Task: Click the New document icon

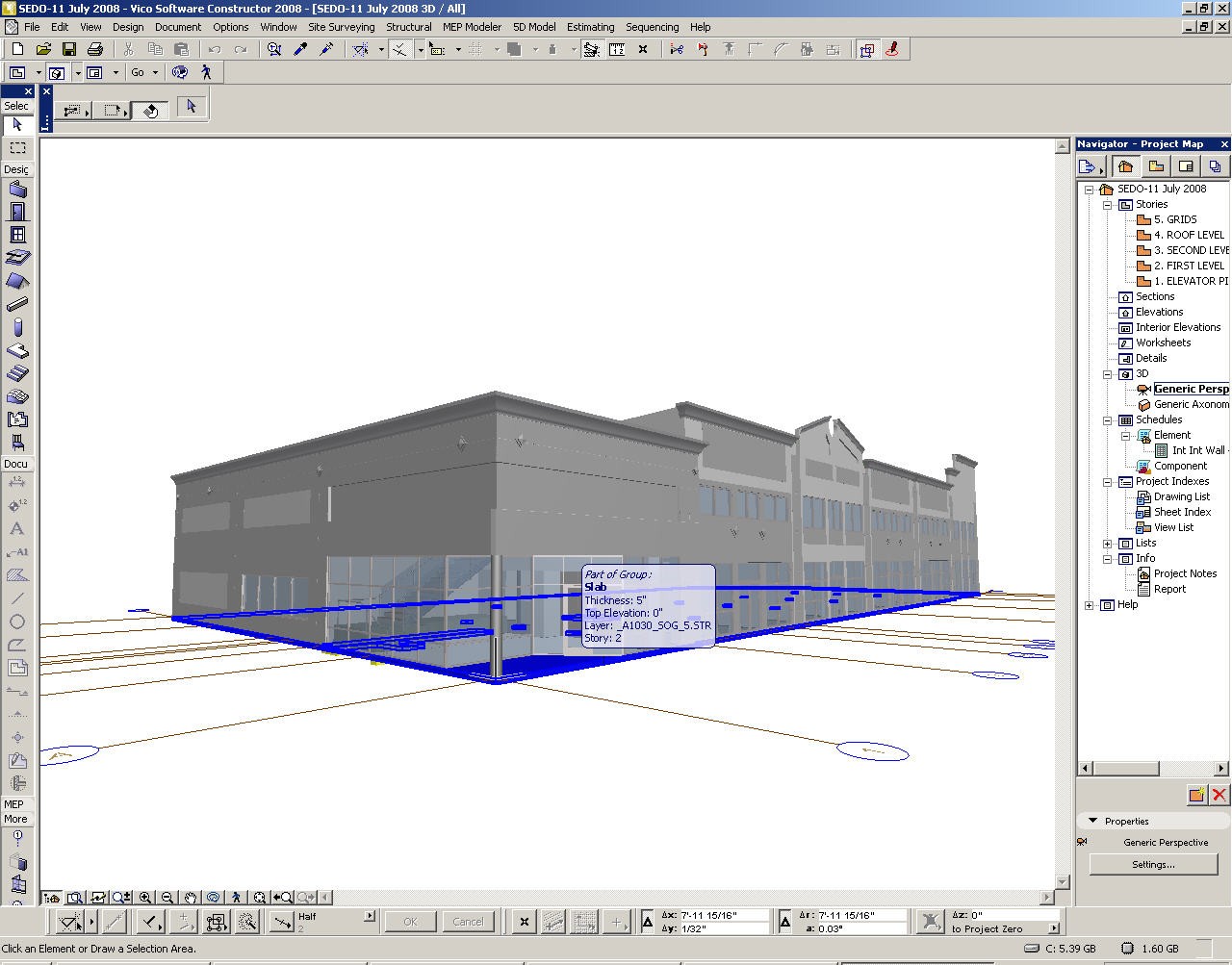Action: click(x=16, y=49)
